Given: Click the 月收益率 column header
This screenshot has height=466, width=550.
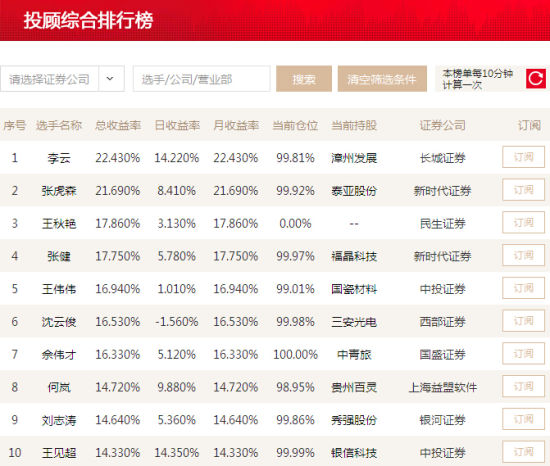Looking at the screenshot, I should click(236, 125).
